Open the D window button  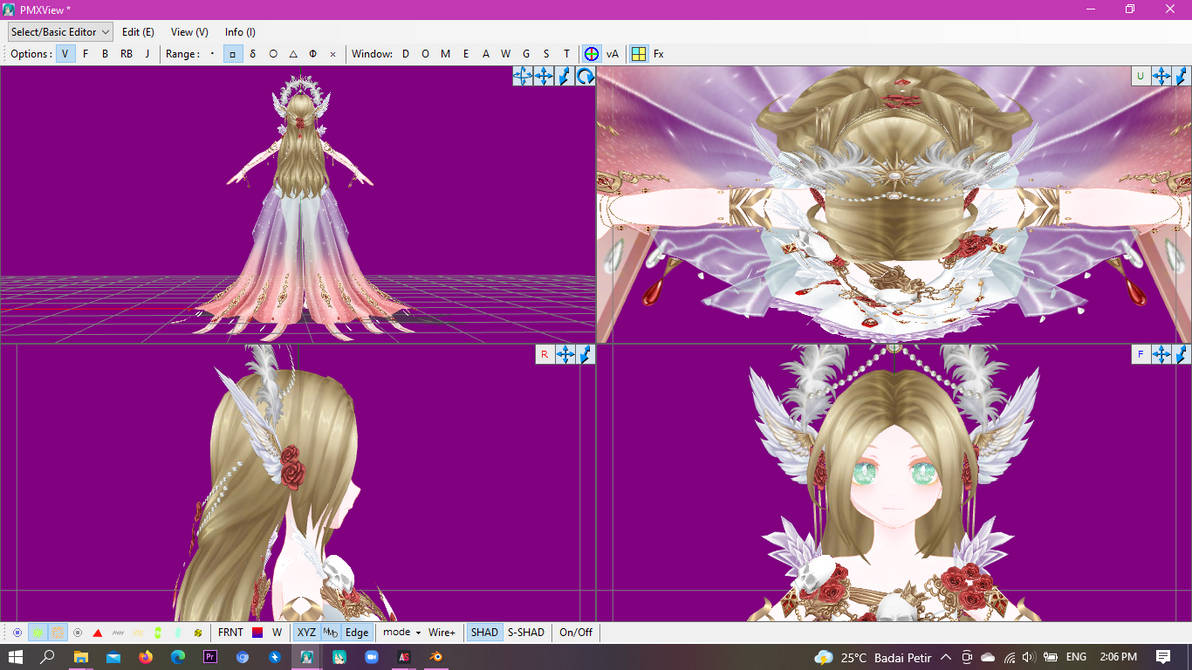(x=405, y=54)
